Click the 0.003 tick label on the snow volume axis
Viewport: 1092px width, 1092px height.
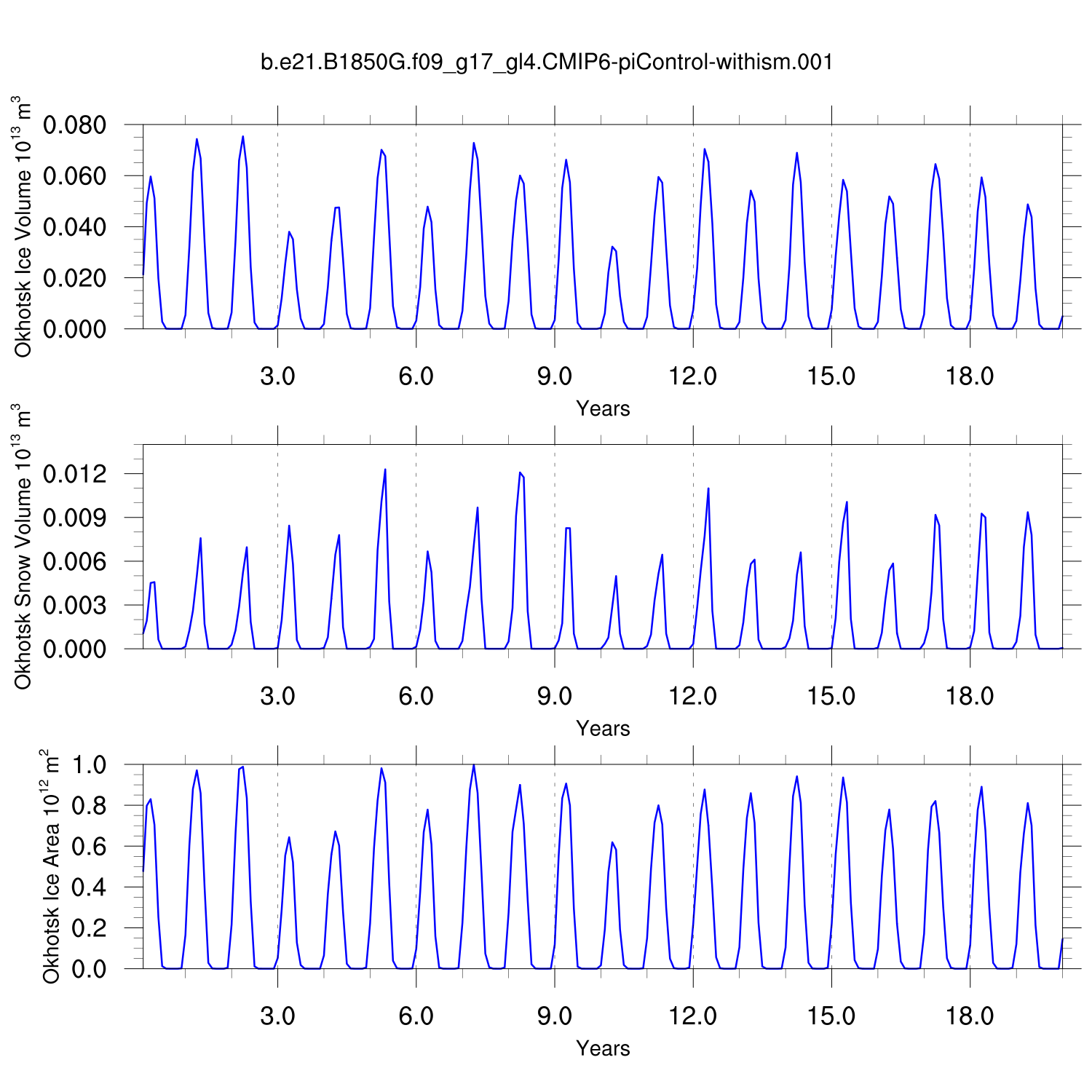tap(75, 605)
